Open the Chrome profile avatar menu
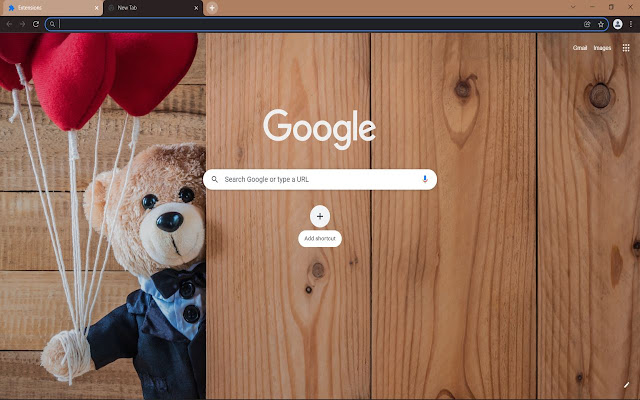The height and width of the screenshot is (400, 640). coord(618,24)
